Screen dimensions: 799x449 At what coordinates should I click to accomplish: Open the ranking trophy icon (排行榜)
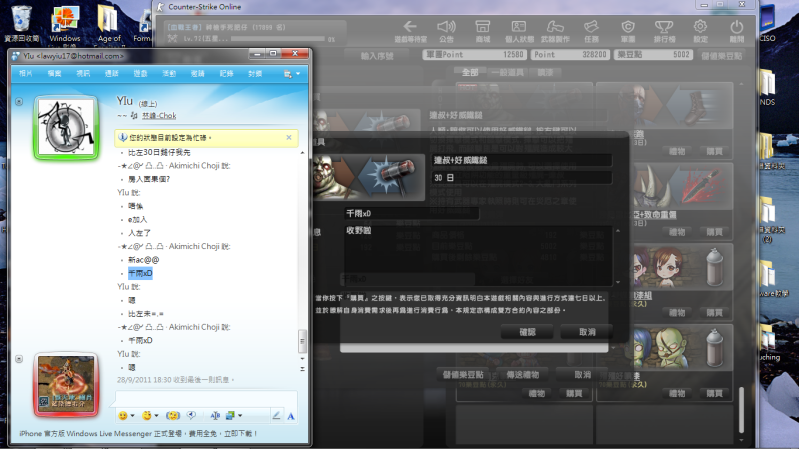click(664, 31)
